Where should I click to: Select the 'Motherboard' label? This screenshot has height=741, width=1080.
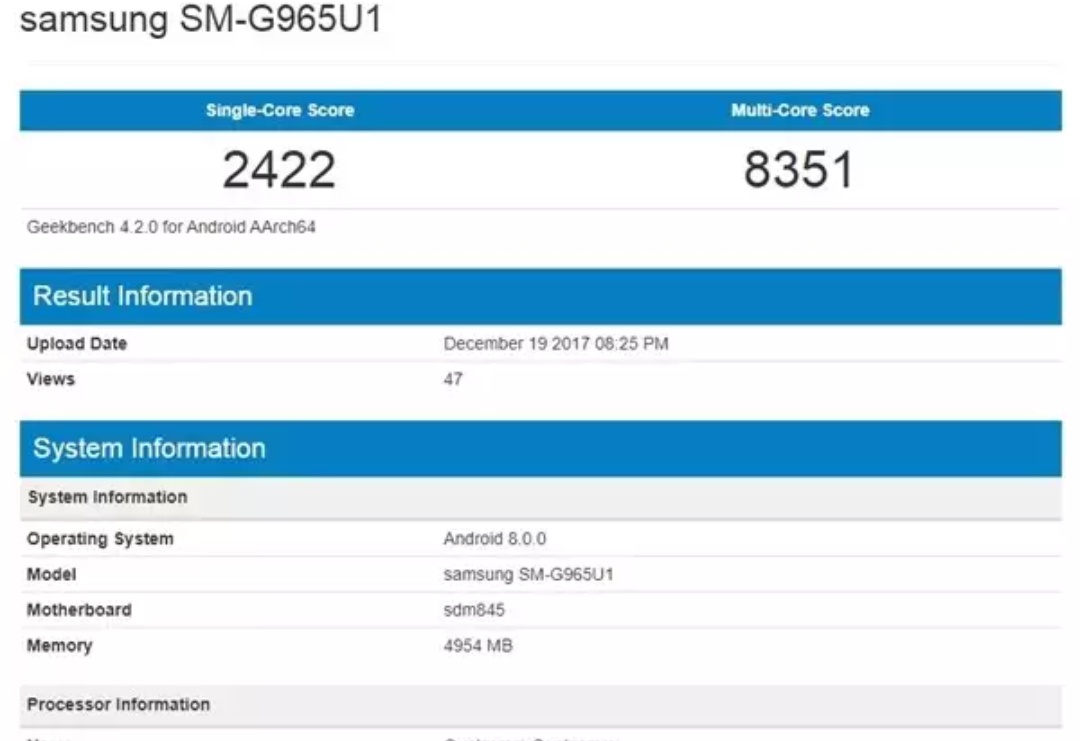coord(79,610)
